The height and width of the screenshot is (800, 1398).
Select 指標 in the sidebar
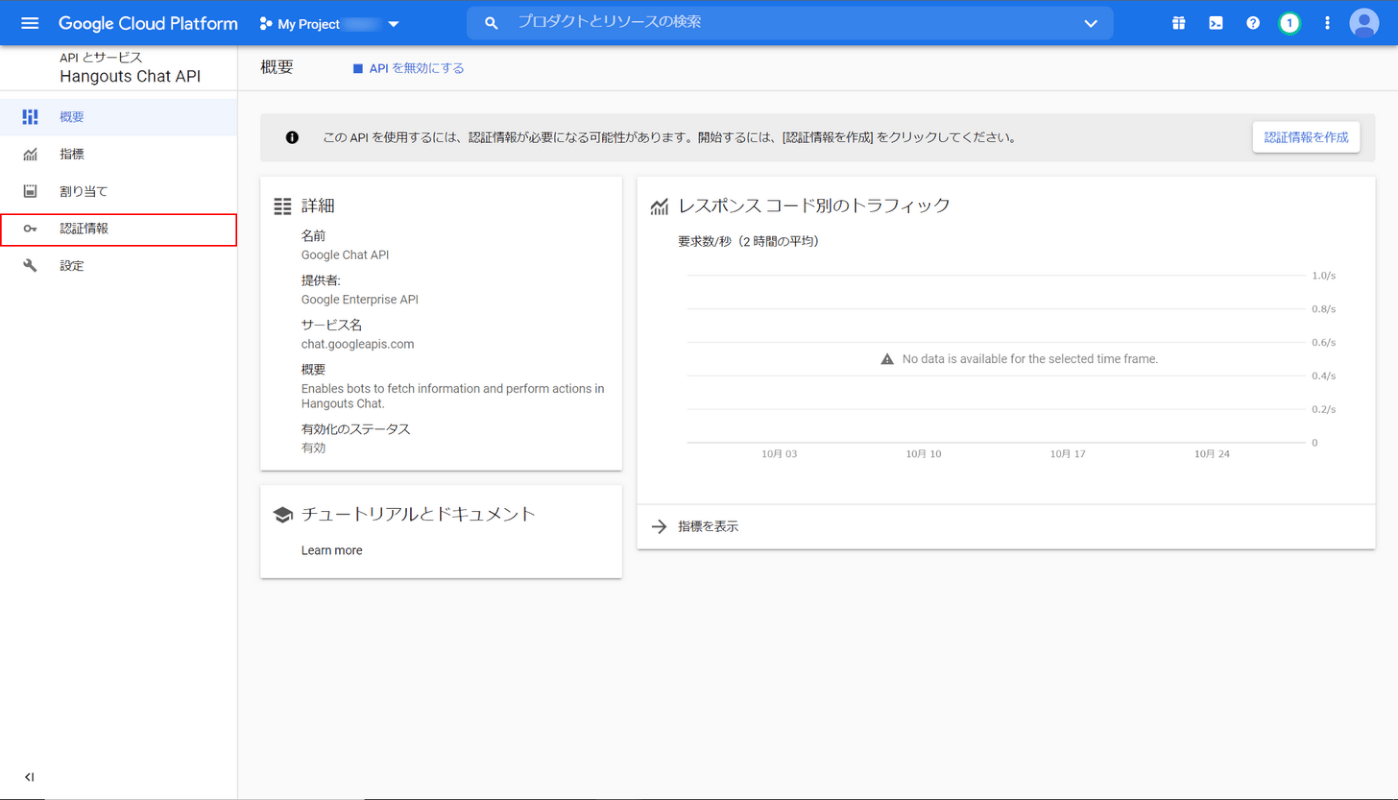[118, 154]
